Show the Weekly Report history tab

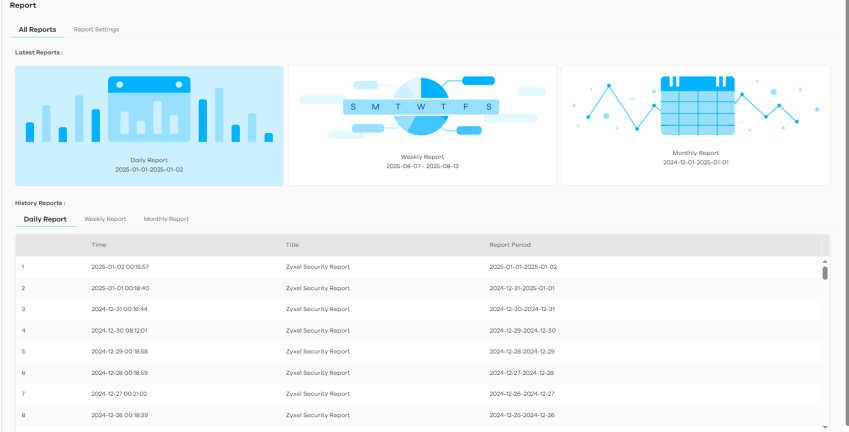click(x=105, y=219)
